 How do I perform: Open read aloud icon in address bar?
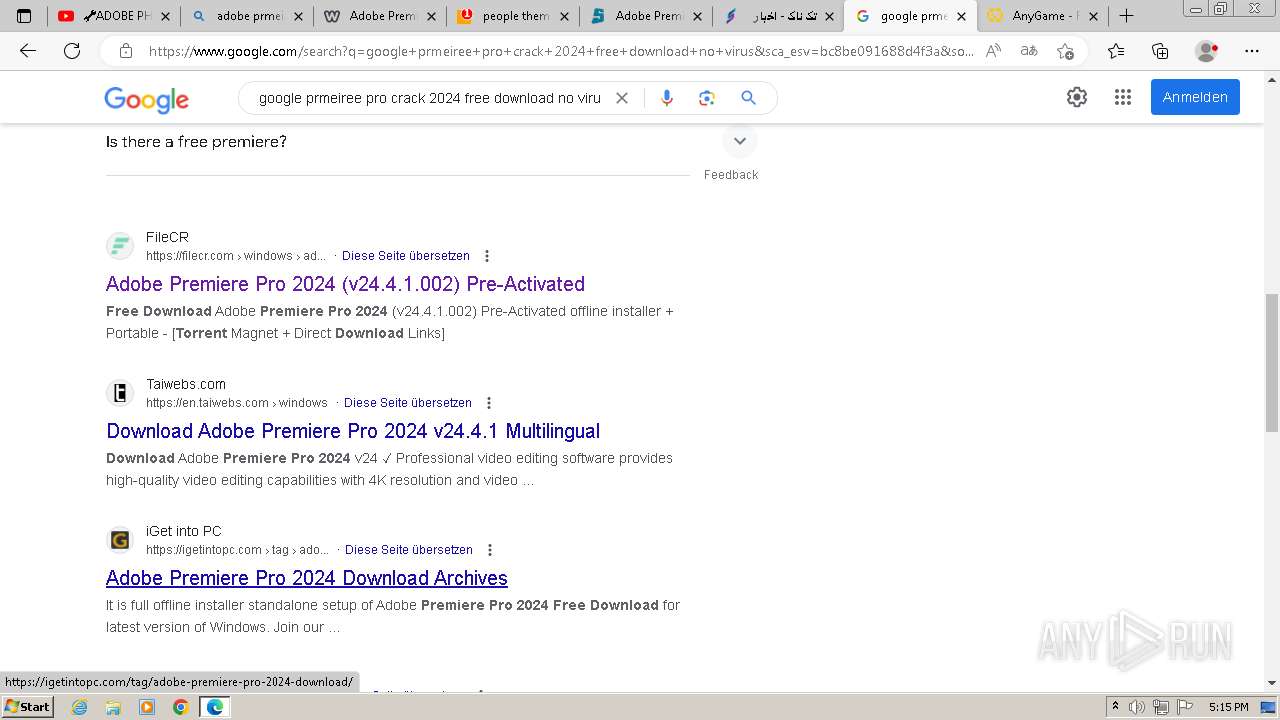(x=993, y=51)
